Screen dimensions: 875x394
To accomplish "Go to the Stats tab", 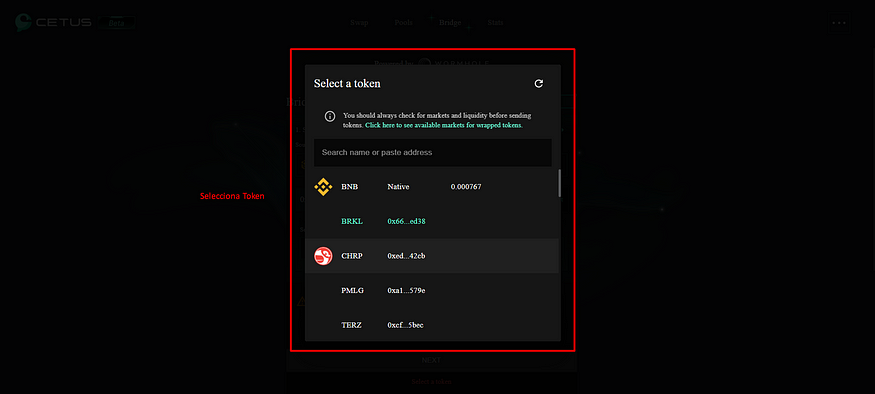I will coord(496,23).
